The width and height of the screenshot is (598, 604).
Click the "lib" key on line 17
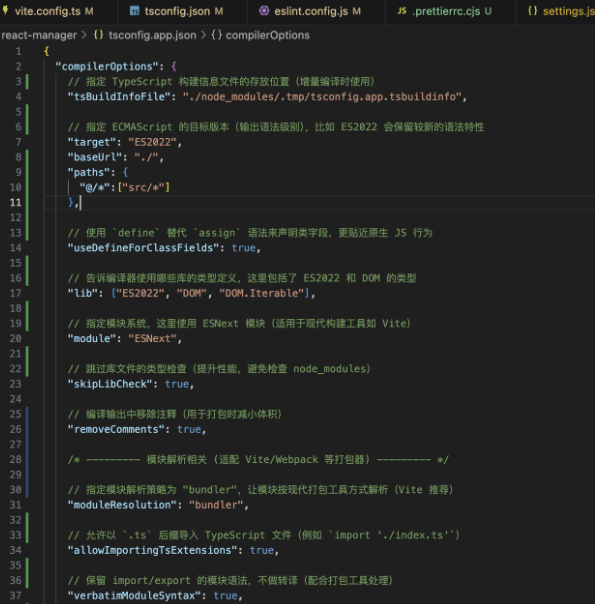pyautogui.click(x=83, y=293)
